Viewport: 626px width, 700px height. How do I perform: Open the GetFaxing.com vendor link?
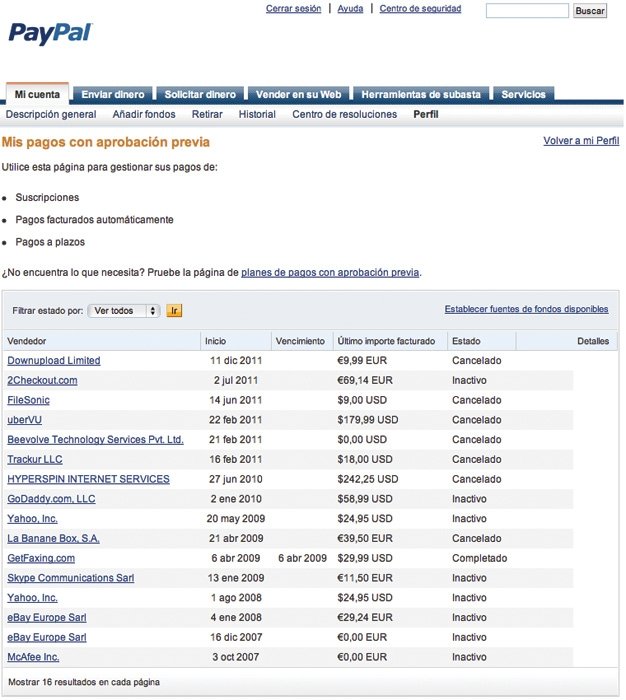[41, 558]
